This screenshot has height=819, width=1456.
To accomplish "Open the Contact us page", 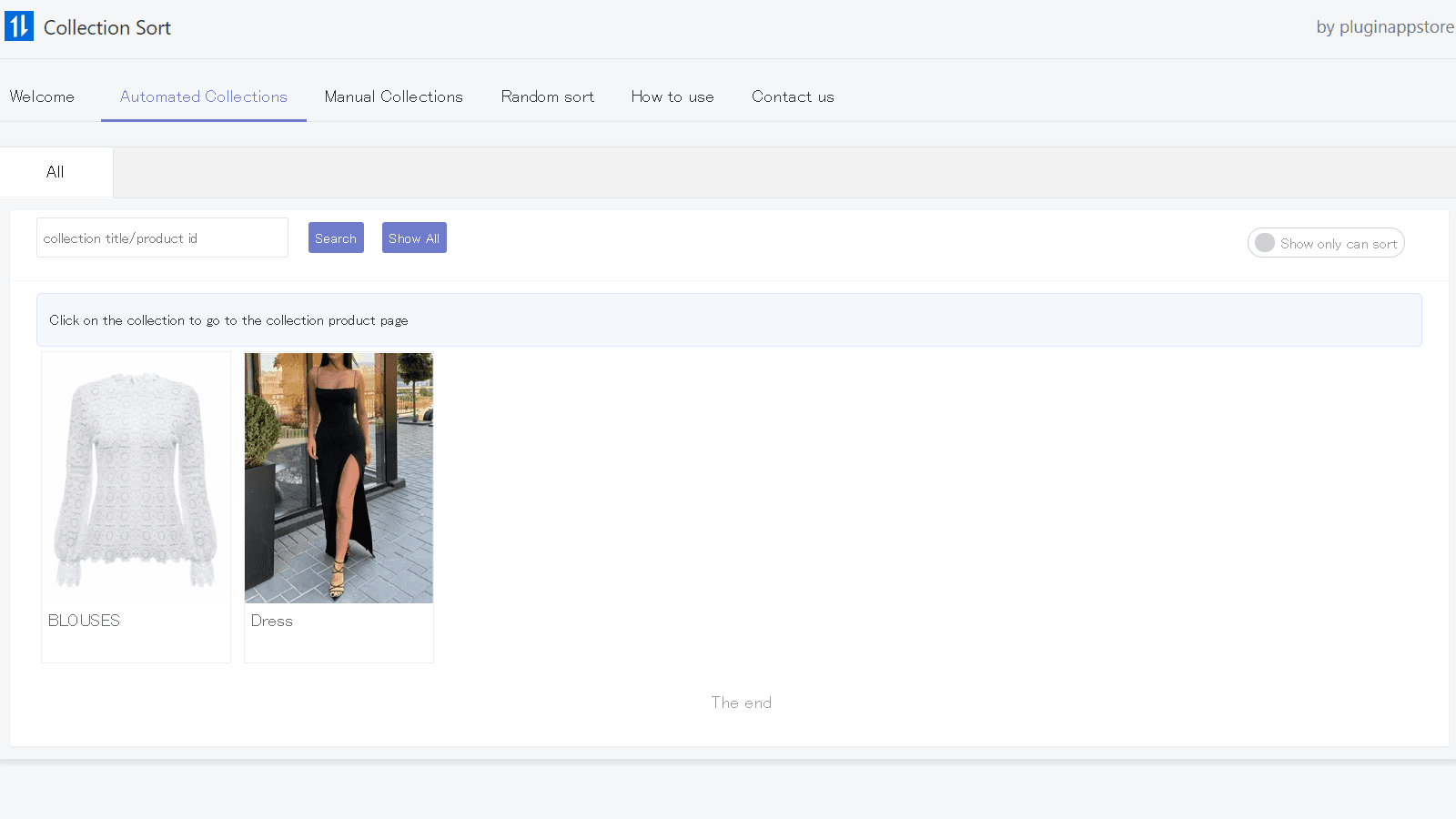I will click(x=793, y=96).
